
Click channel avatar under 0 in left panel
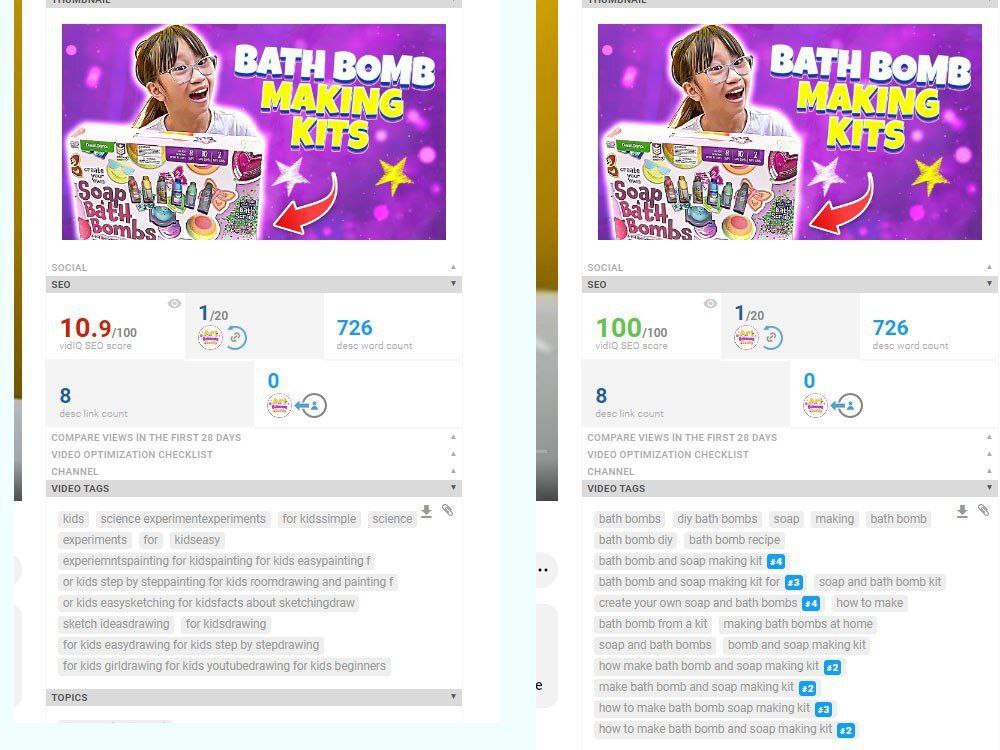[x=279, y=405]
